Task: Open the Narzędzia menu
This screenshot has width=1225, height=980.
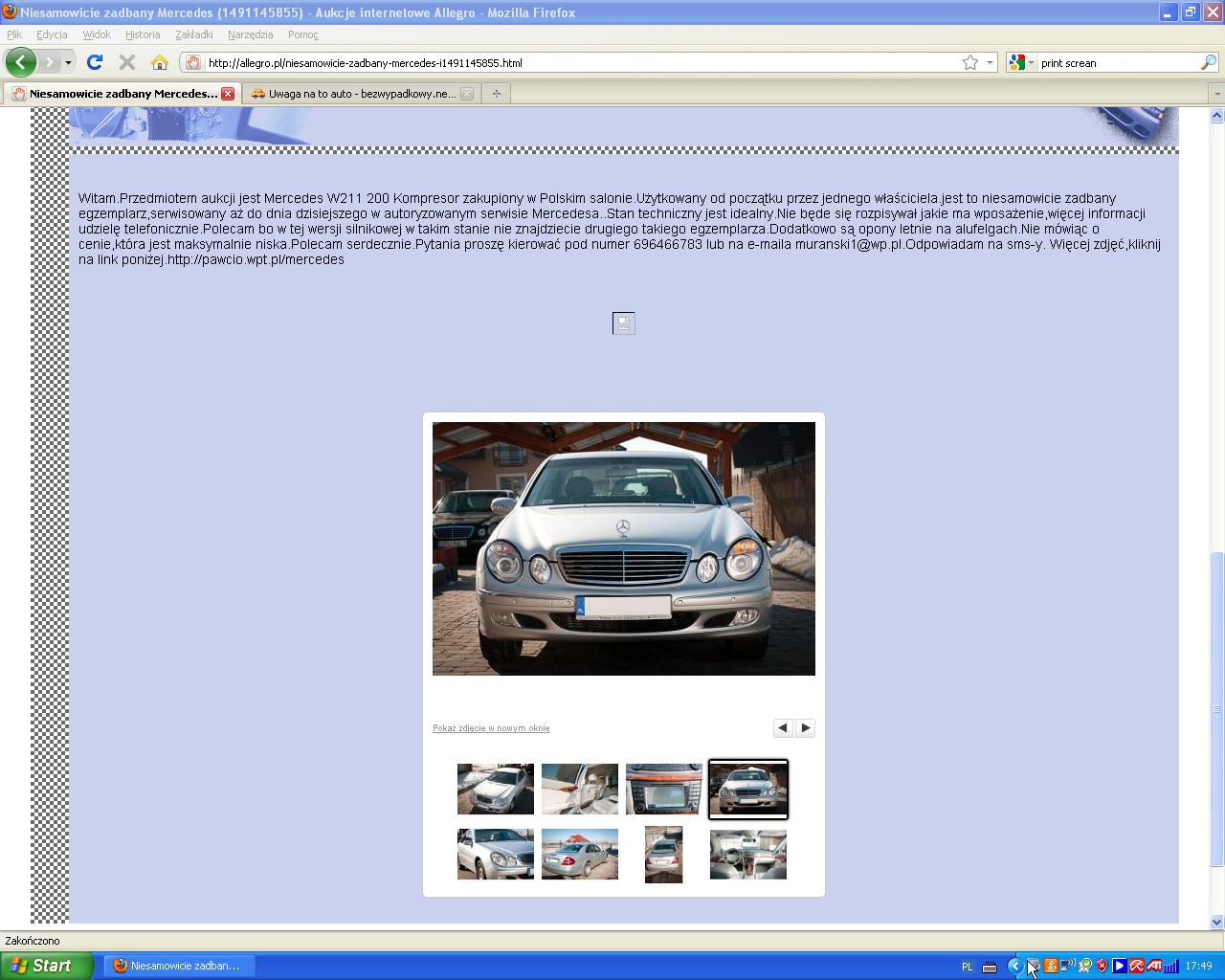Action: pos(251,34)
